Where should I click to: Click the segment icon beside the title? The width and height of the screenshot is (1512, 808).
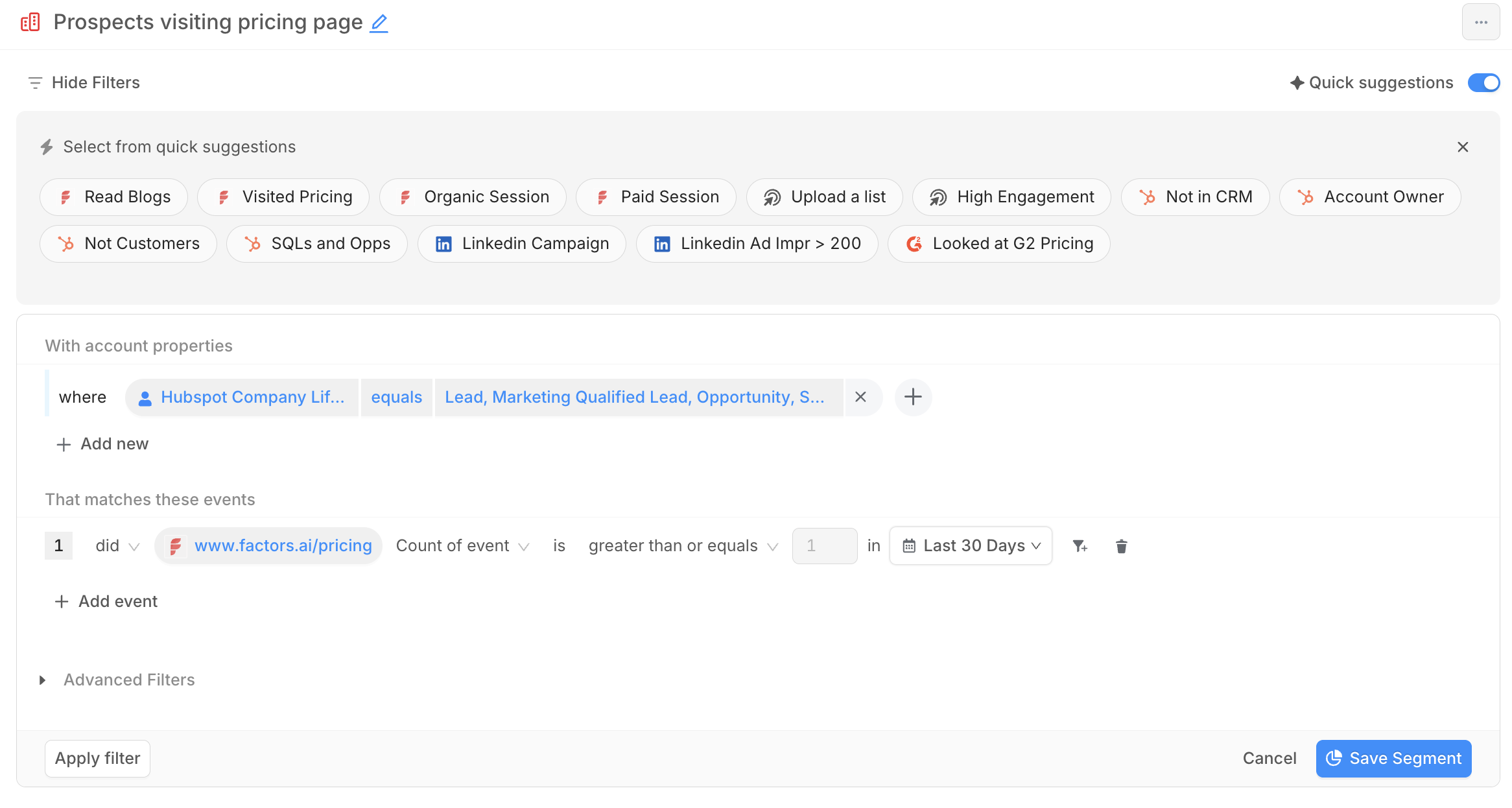tap(30, 23)
